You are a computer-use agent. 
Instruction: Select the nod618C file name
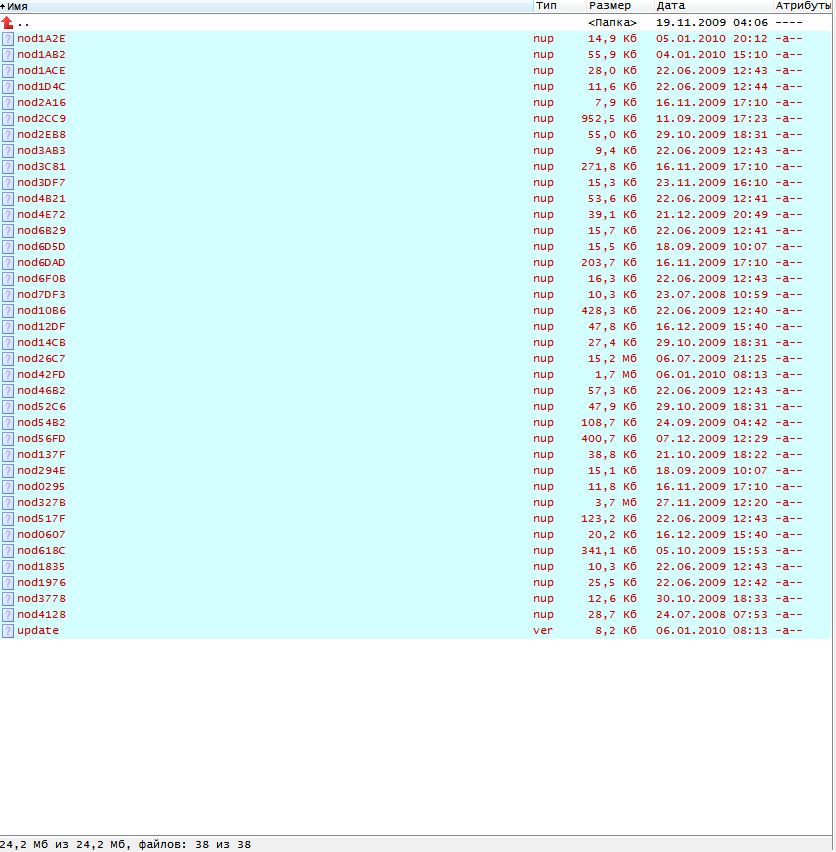pos(41,551)
